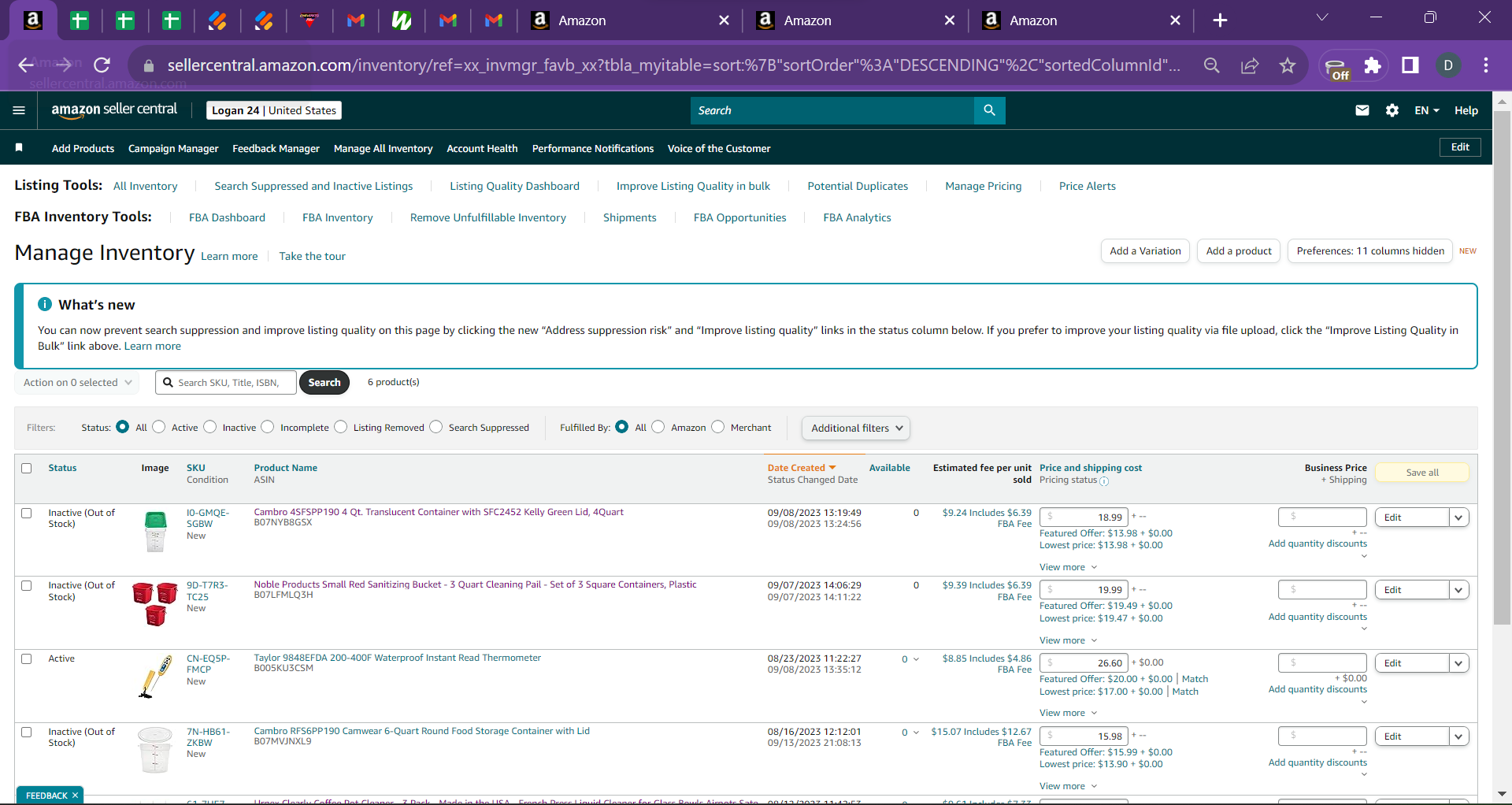
Task: Click the Add a Variation button
Action: click(x=1145, y=251)
